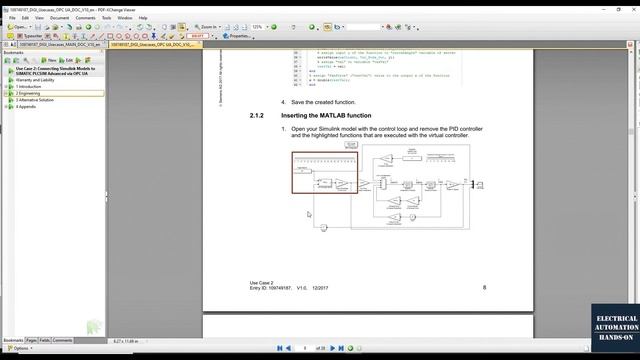This screenshot has height=360, width=640.
Task: Switch to the Bookmarks panel tab
Action: tap(13, 340)
